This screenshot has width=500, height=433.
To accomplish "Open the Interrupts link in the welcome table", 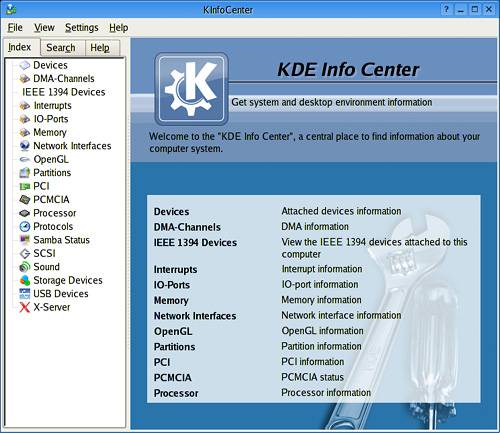I will tap(175, 269).
